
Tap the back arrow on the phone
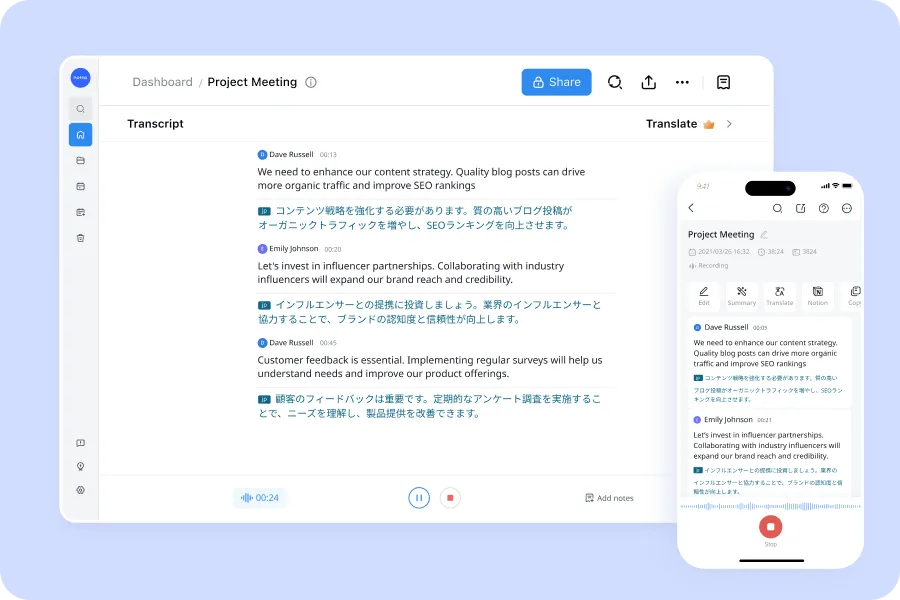(x=691, y=208)
